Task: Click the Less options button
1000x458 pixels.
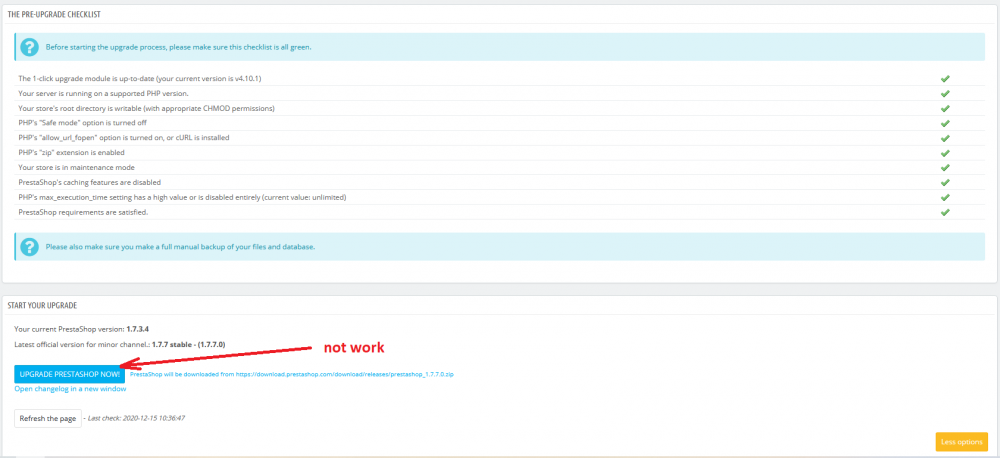Action: [962, 441]
